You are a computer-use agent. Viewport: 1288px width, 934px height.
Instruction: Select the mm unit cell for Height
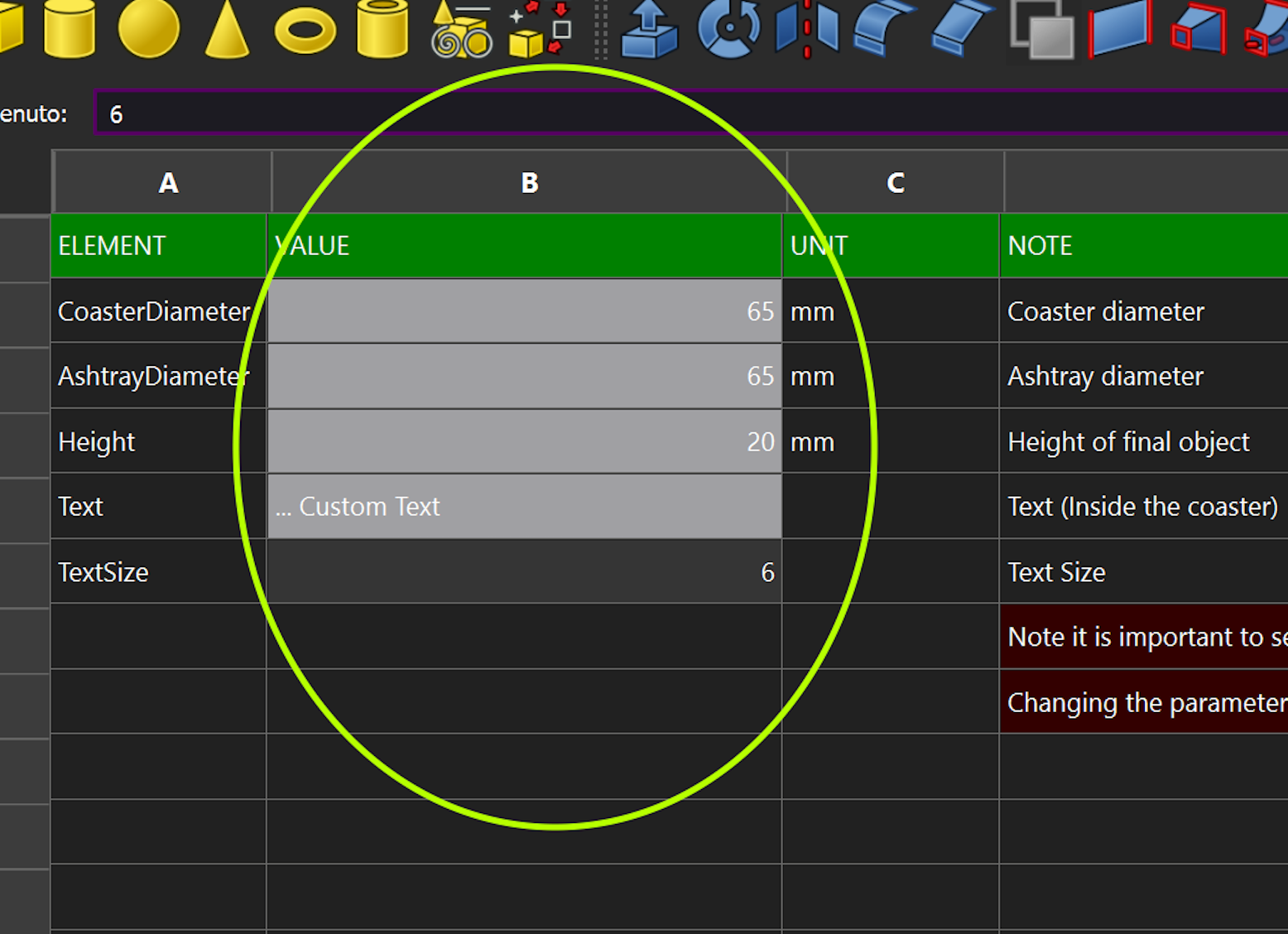(x=891, y=441)
